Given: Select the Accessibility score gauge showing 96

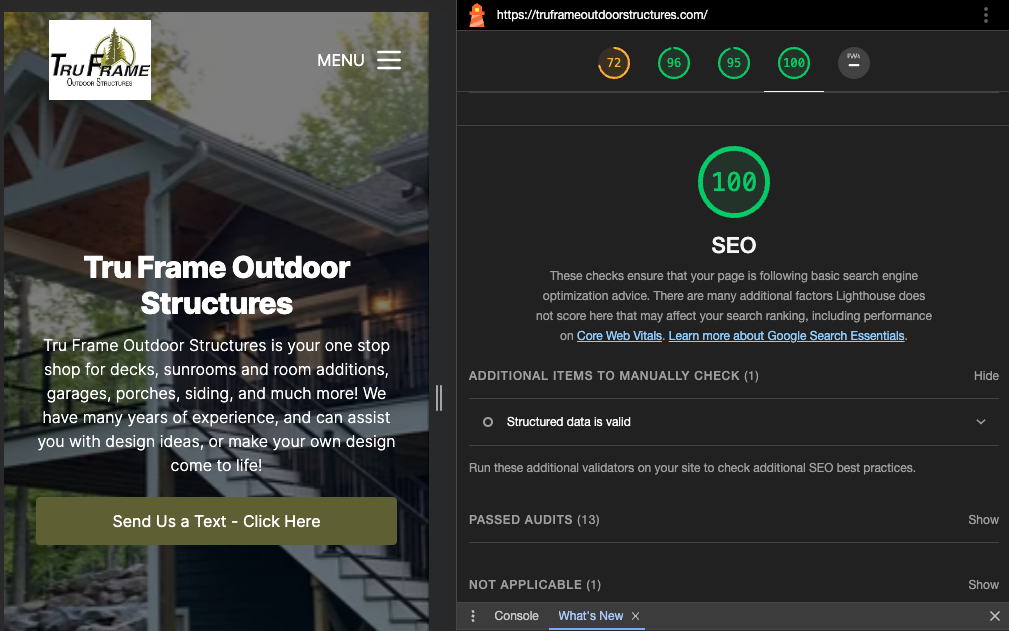Looking at the screenshot, I should coord(673,62).
